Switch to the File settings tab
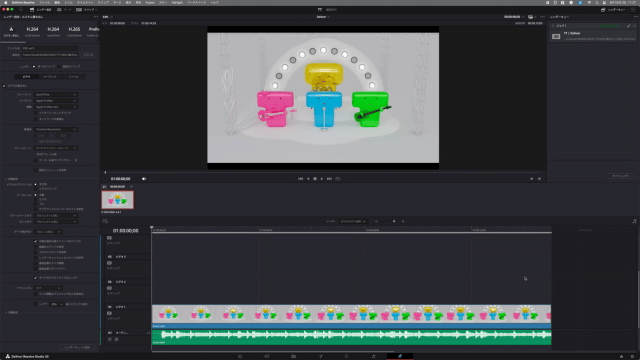Viewport: 640px width, 360px height. tap(73, 77)
